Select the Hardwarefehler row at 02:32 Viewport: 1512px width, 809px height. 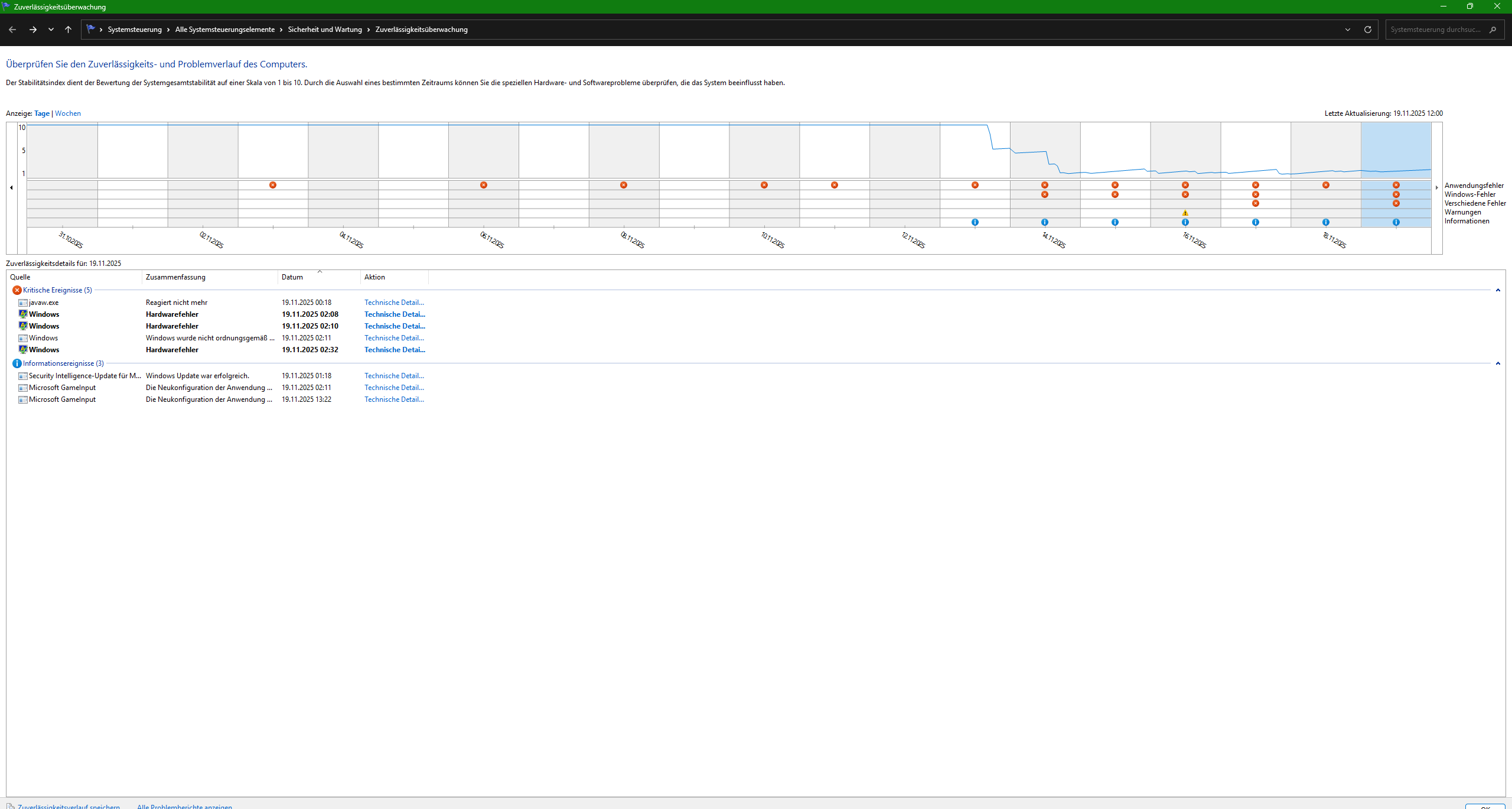(x=172, y=350)
